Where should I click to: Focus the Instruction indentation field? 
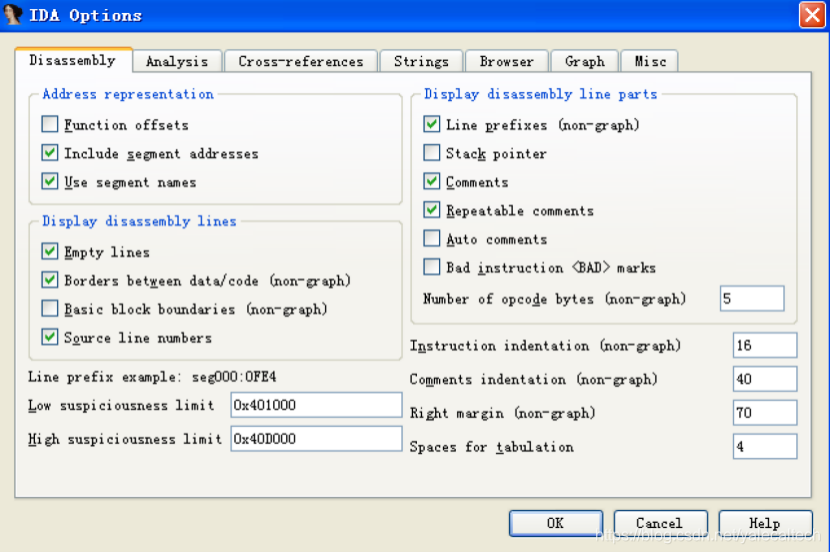pyautogui.click(x=765, y=346)
